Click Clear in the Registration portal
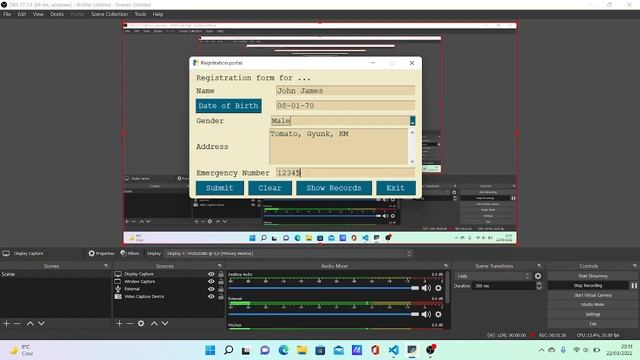The image size is (640, 360). 270,188
